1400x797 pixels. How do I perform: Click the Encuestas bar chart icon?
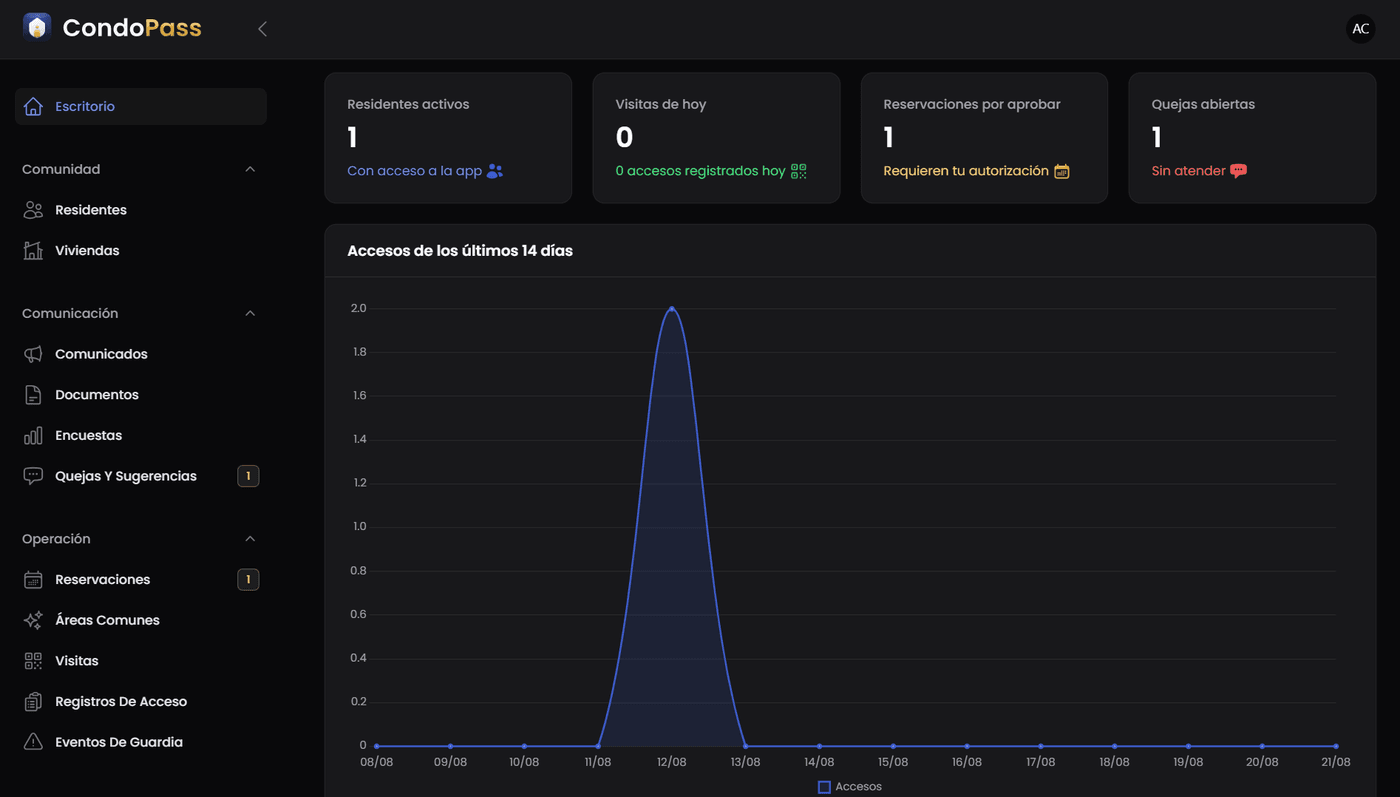[33, 436]
